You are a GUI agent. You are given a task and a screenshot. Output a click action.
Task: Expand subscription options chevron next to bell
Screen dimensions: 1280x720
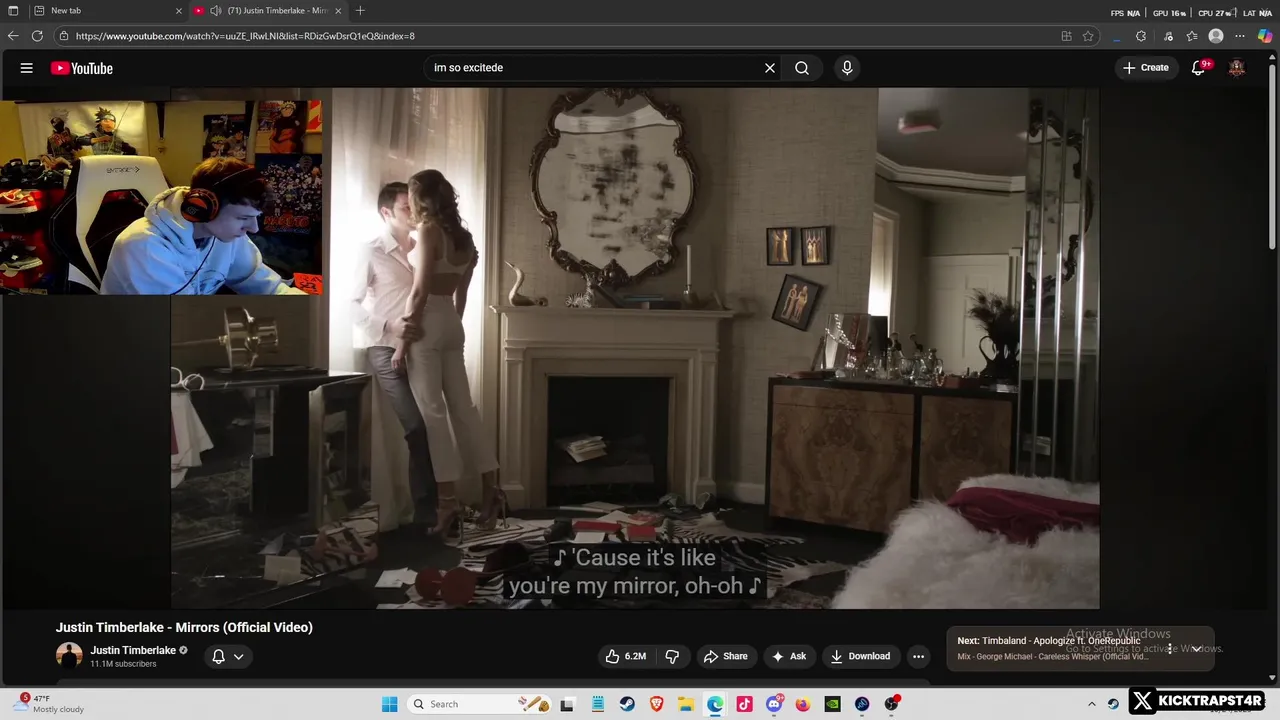(x=238, y=657)
